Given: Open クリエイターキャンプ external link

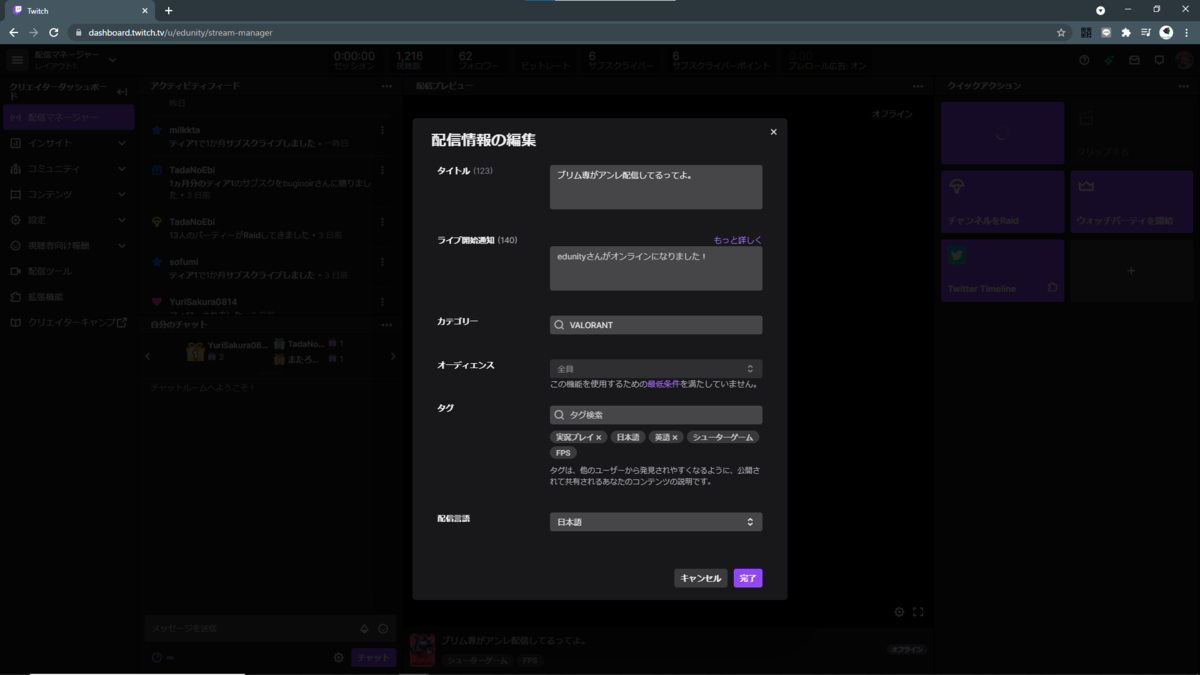Looking at the screenshot, I should coord(67,322).
